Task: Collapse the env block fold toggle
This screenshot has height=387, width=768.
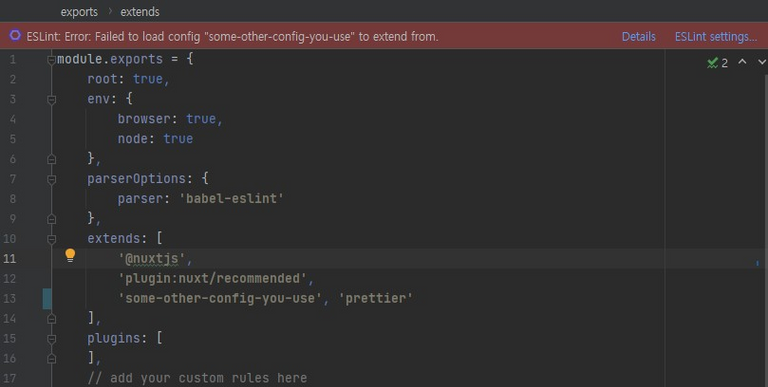Action: 51,99
